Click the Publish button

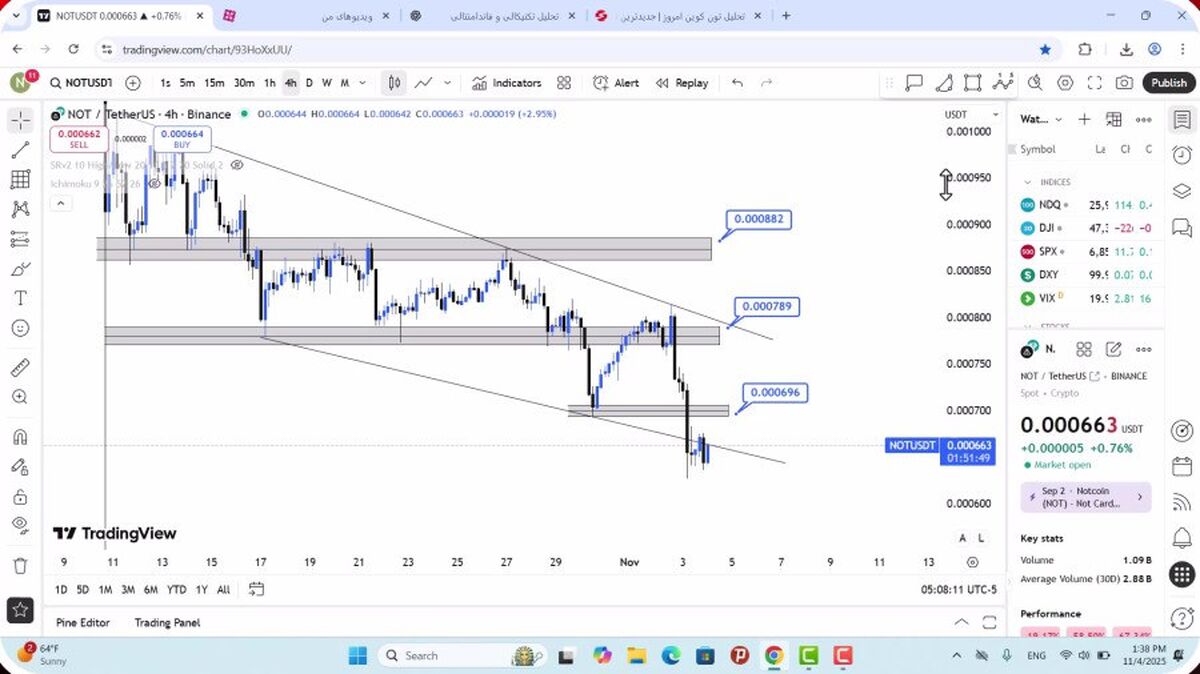pos(1168,83)
